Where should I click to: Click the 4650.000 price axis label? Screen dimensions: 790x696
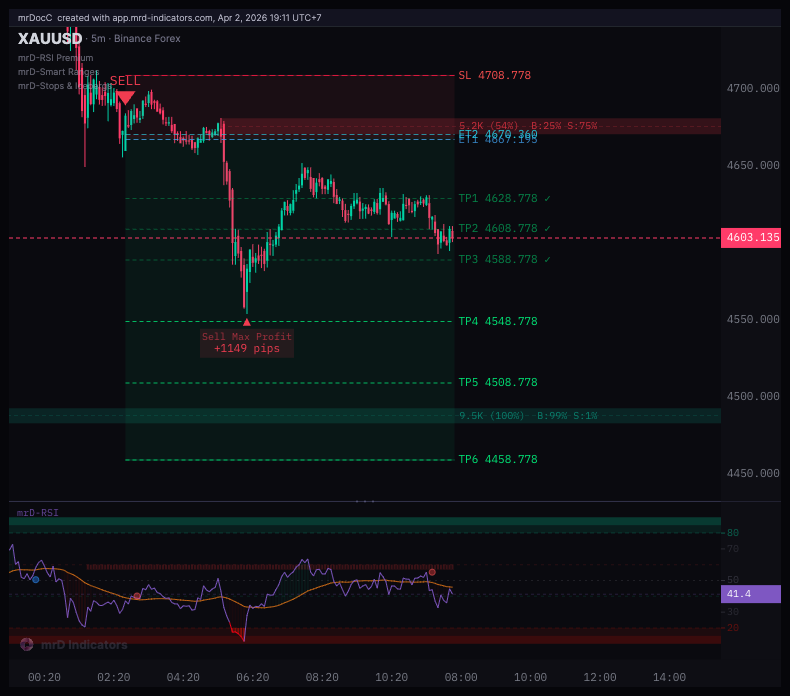[753, 166]
